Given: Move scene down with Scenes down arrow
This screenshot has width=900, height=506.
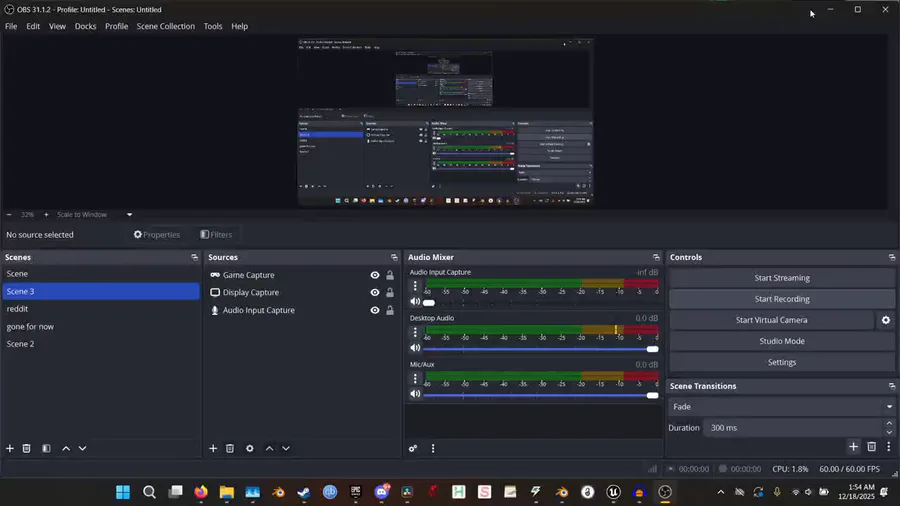Looking at the screenshot, I should pos(83,448).
